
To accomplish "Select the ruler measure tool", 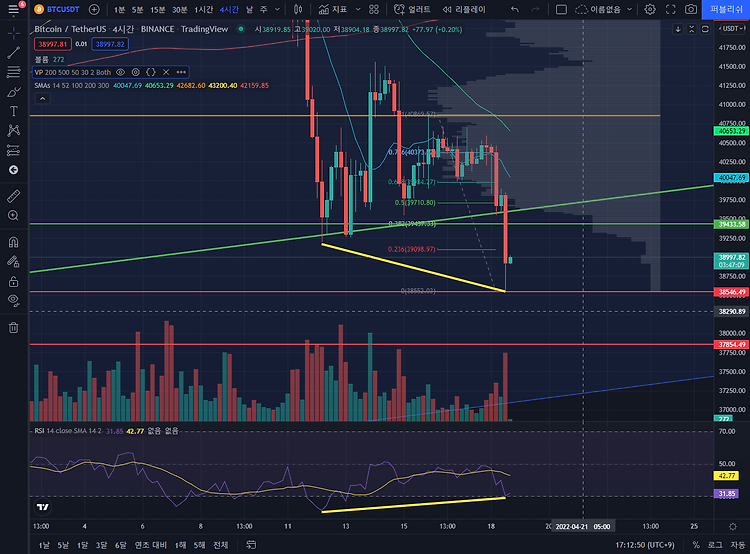I will point(13,196).
